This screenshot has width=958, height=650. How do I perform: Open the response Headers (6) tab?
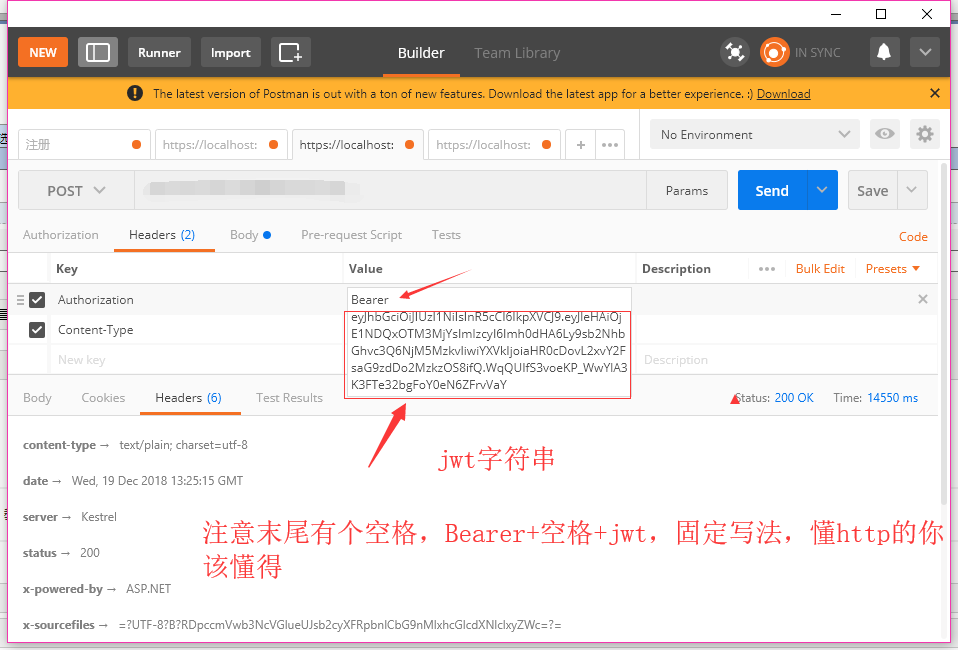click(x=189, y=398)
